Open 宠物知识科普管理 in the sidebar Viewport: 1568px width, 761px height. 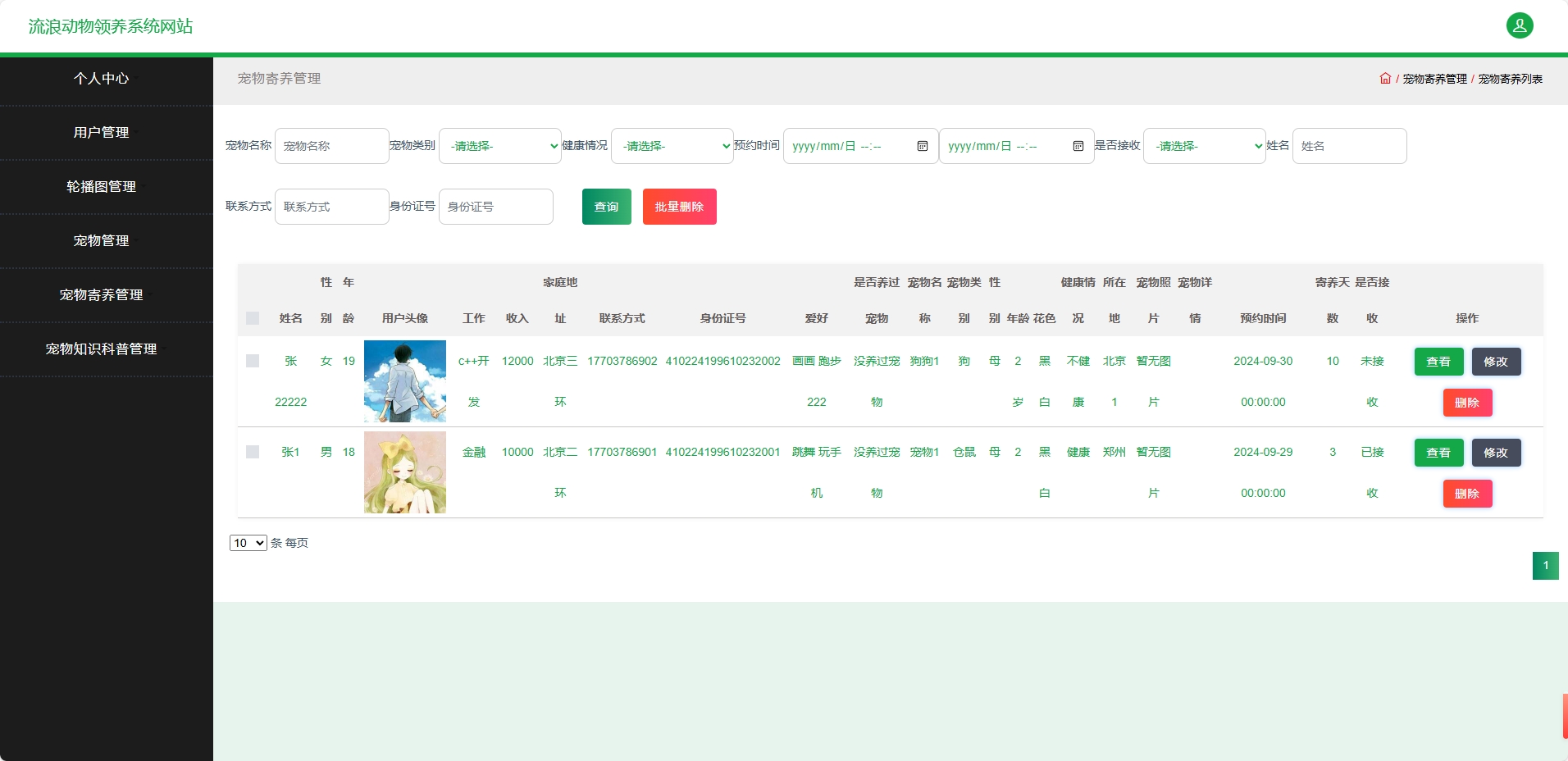coord(101,349)
